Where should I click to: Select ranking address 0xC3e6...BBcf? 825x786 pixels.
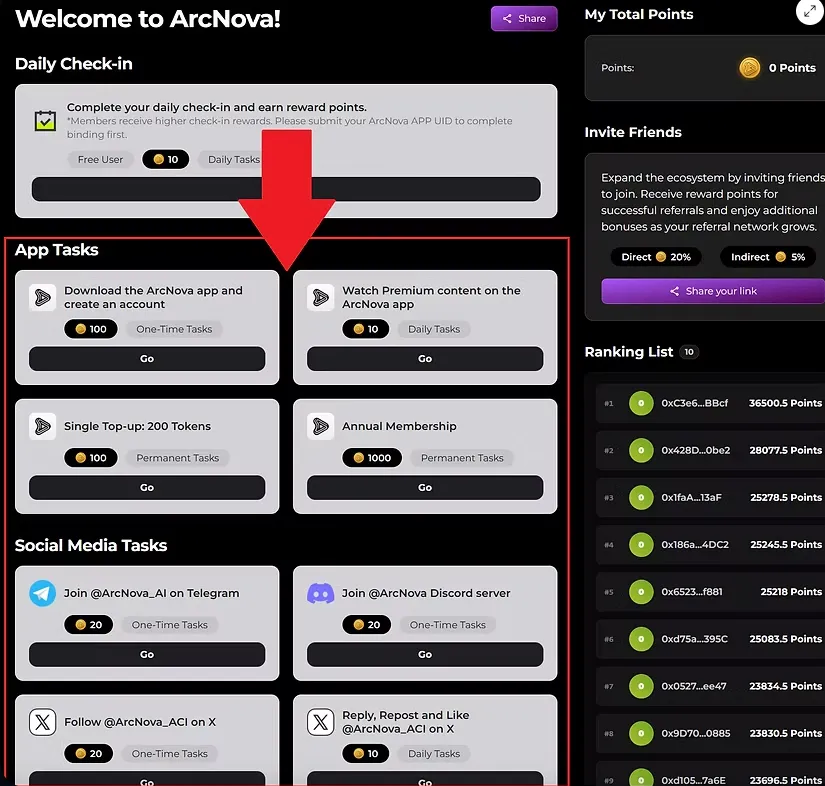click(x=695, y=404)
